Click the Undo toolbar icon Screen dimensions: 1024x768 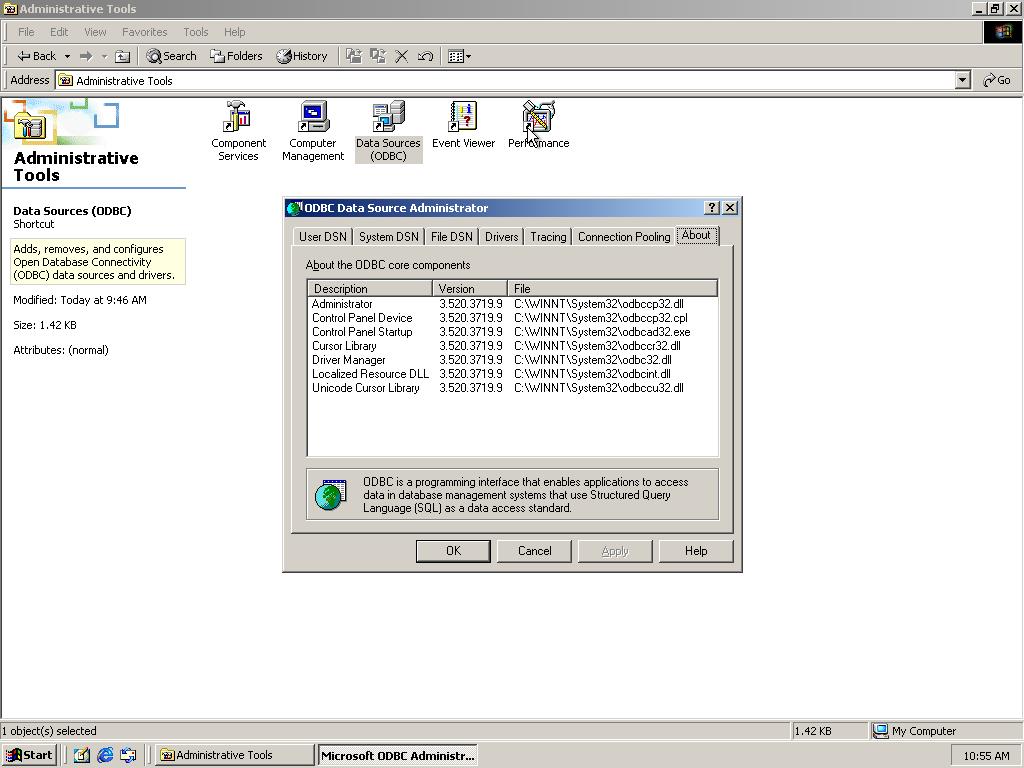pos(425,56)
